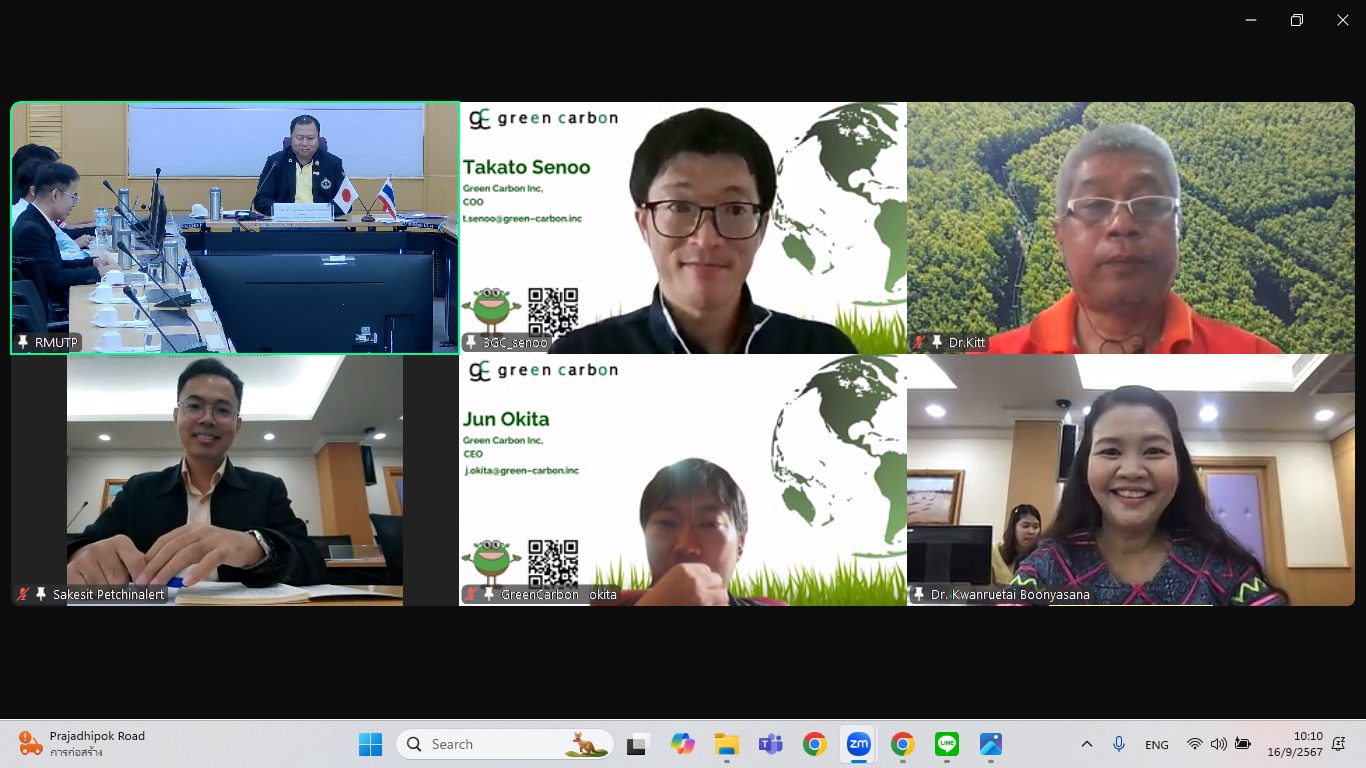Screen dimensions: 1366x768
Task: Open File Explorer from the taskbar
Action: point(726,744)
